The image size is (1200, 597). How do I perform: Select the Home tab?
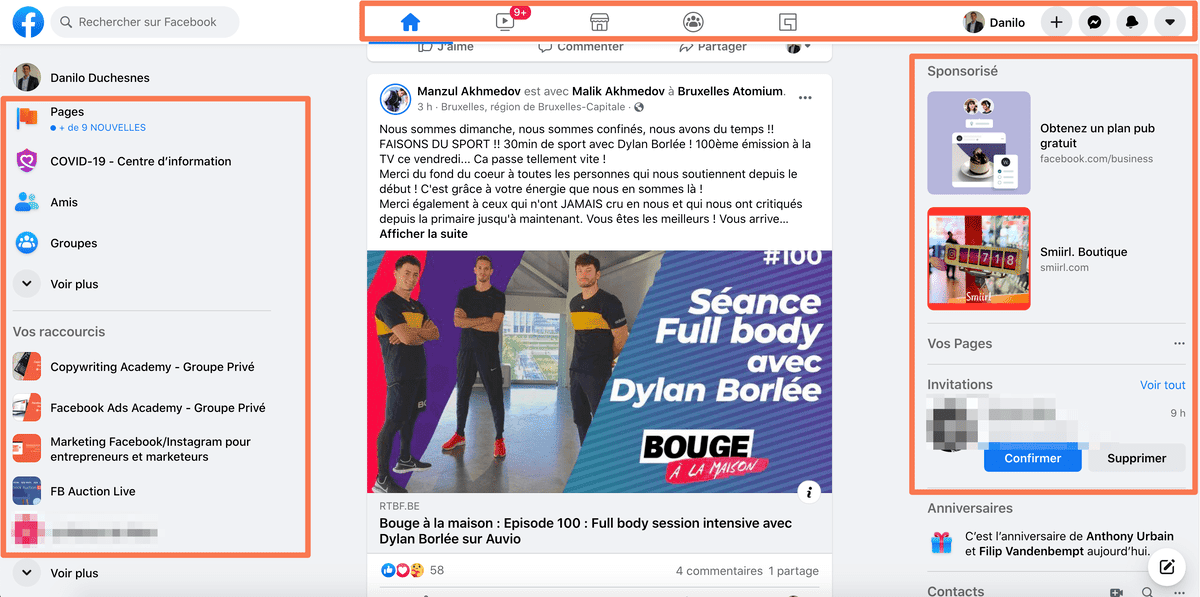(x=409, y=22)
